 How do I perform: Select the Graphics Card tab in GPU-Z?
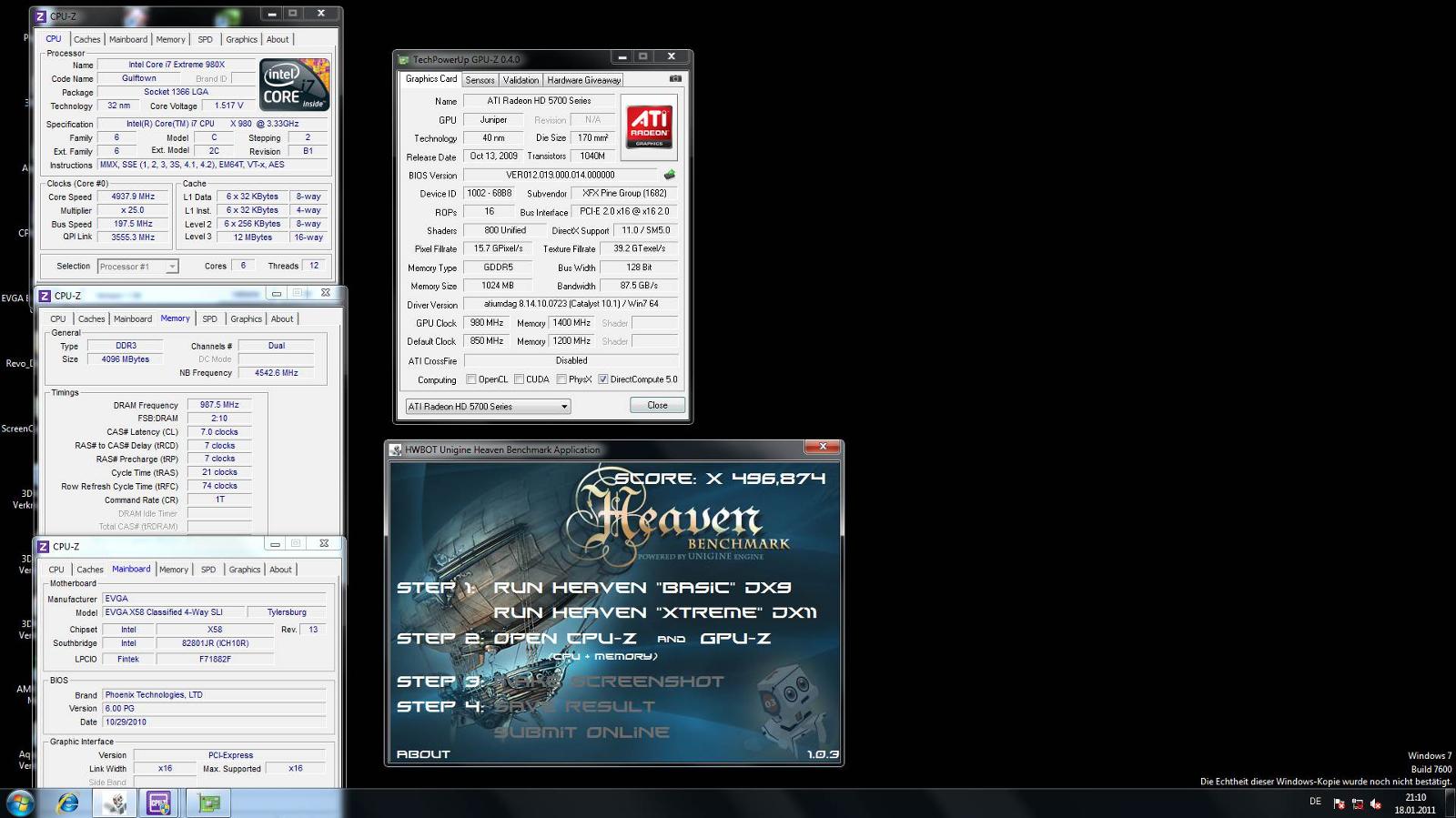click(431, 79)
